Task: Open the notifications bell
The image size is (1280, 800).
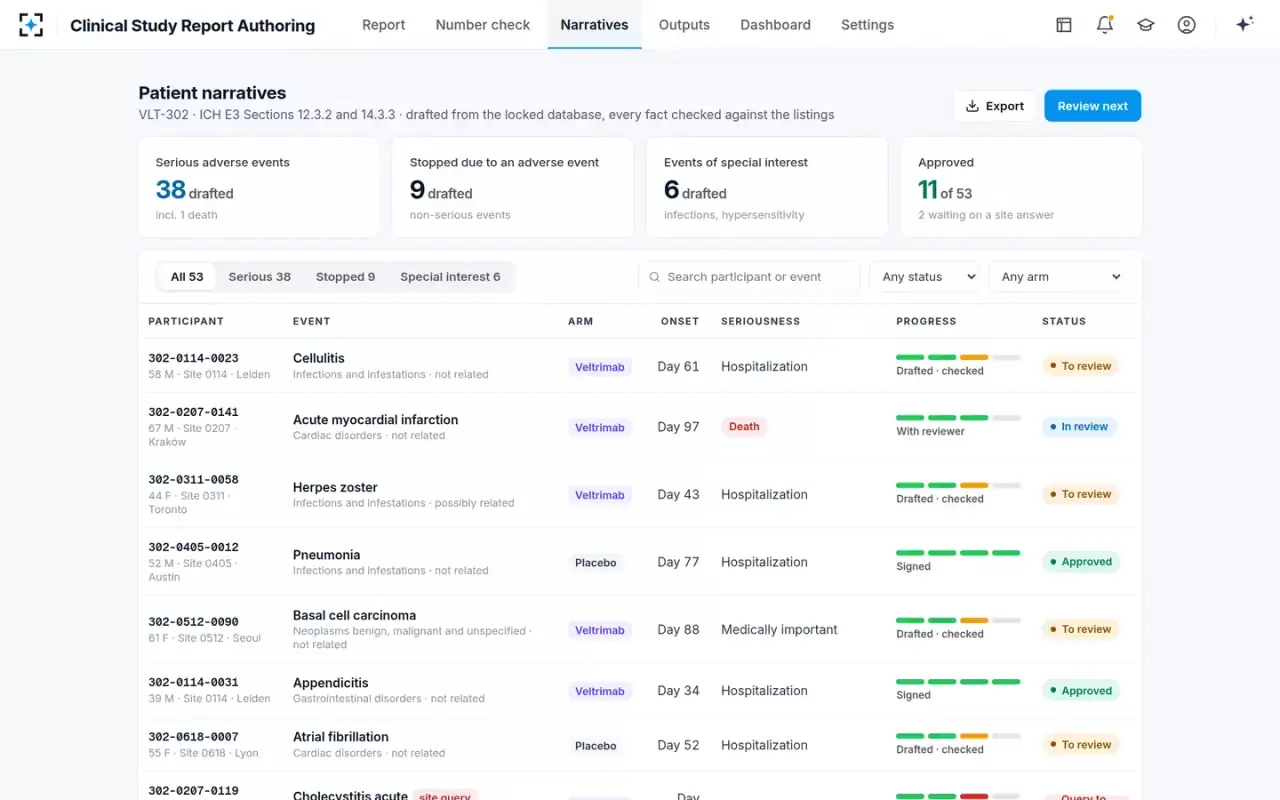Action: click(1105, 25)
